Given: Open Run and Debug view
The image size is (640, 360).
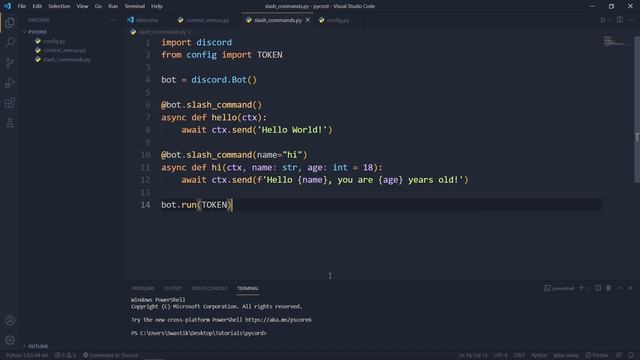Looking at the screenshot, I should click(x=10, y=82).
